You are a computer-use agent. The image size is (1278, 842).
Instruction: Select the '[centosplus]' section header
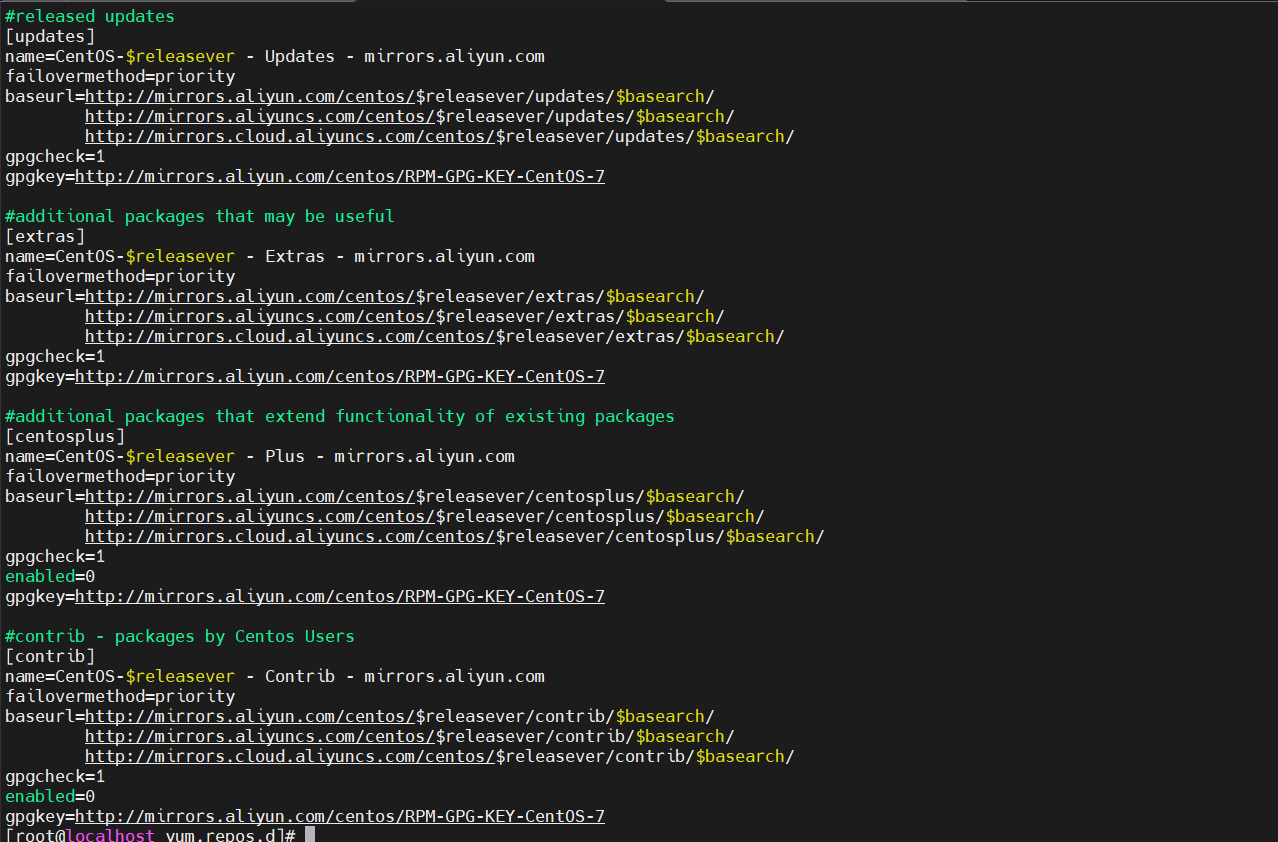(65, 436)
